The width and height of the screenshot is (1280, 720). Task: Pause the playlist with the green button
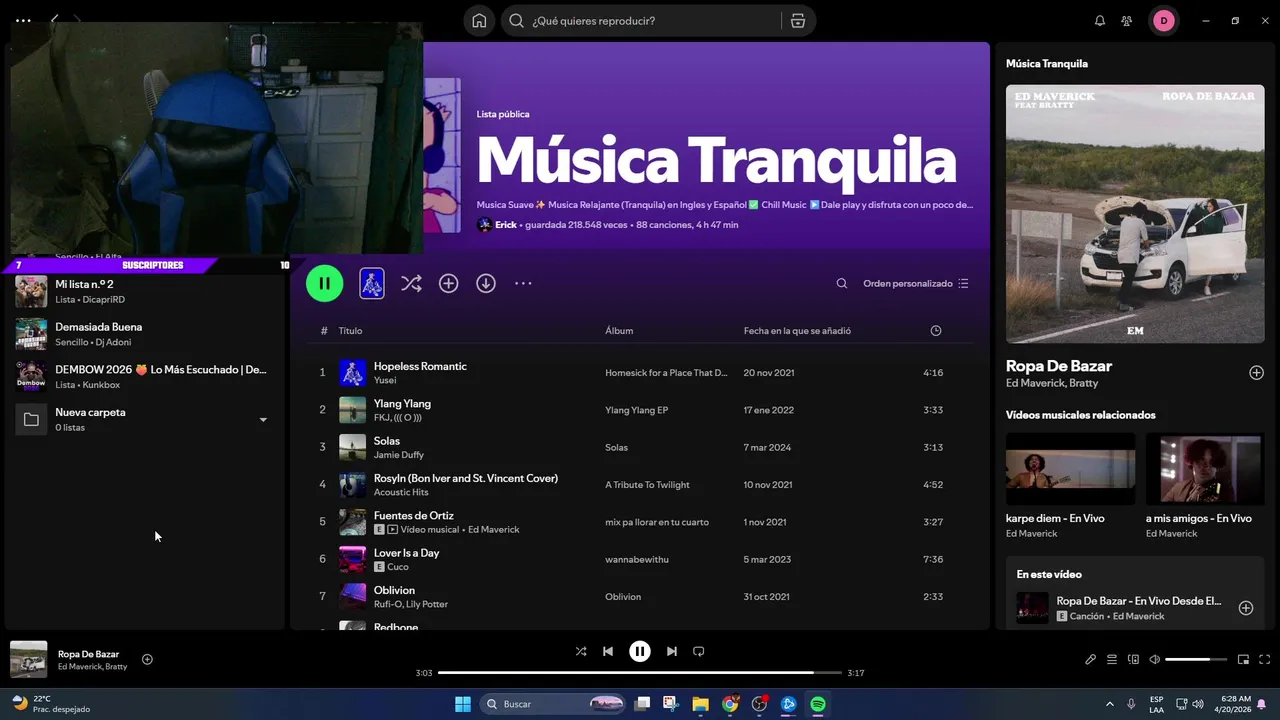(324, 283)
